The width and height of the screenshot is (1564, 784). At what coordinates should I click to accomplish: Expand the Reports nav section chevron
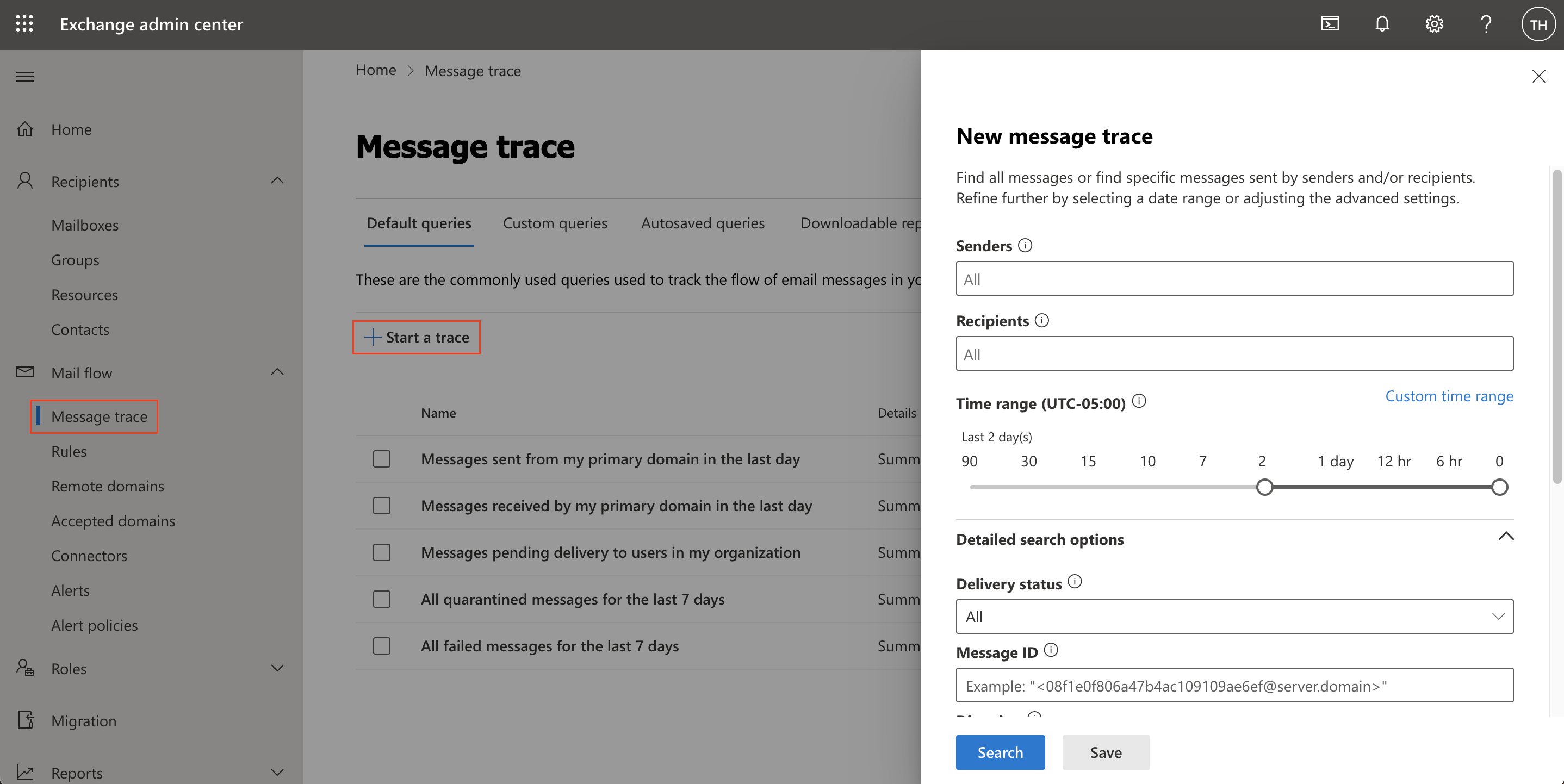277,773
